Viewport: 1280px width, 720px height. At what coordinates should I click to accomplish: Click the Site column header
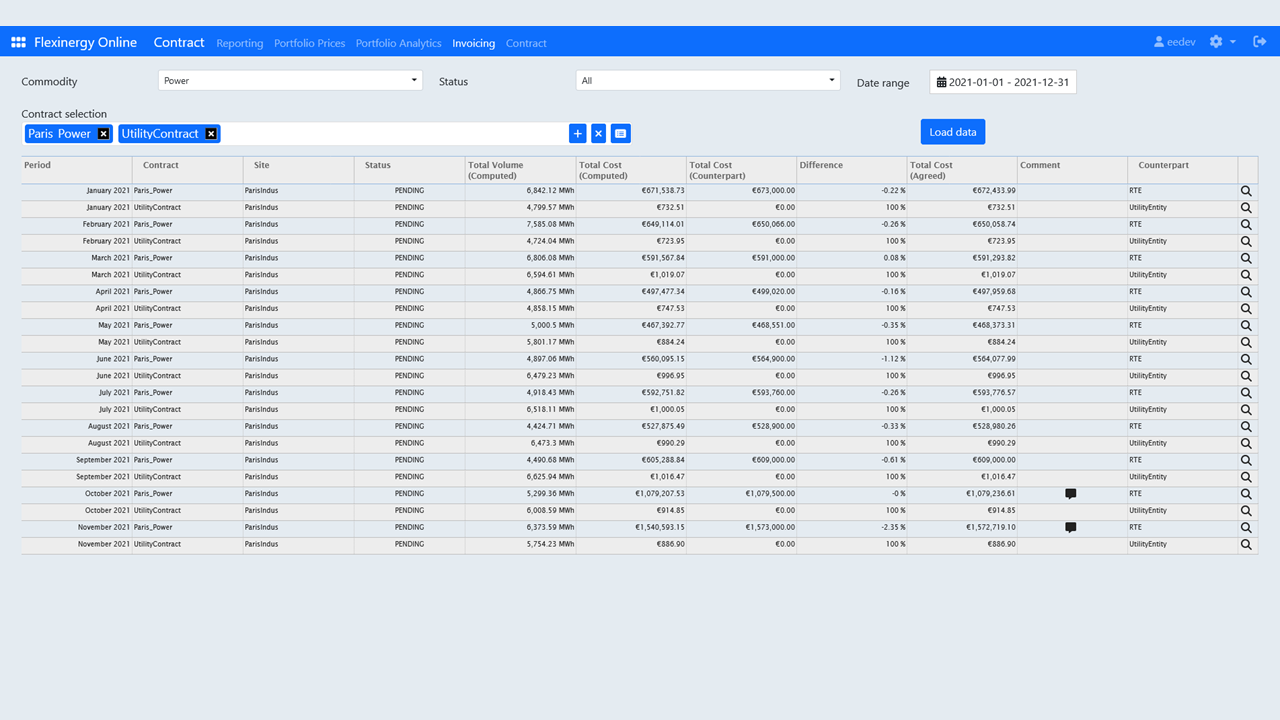click(x=298, y=170)
